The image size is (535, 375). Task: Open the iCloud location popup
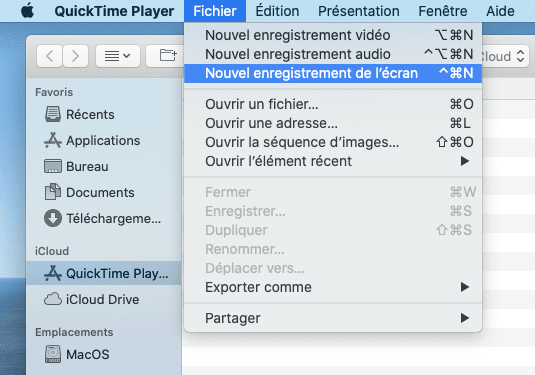tap(505, 56)
